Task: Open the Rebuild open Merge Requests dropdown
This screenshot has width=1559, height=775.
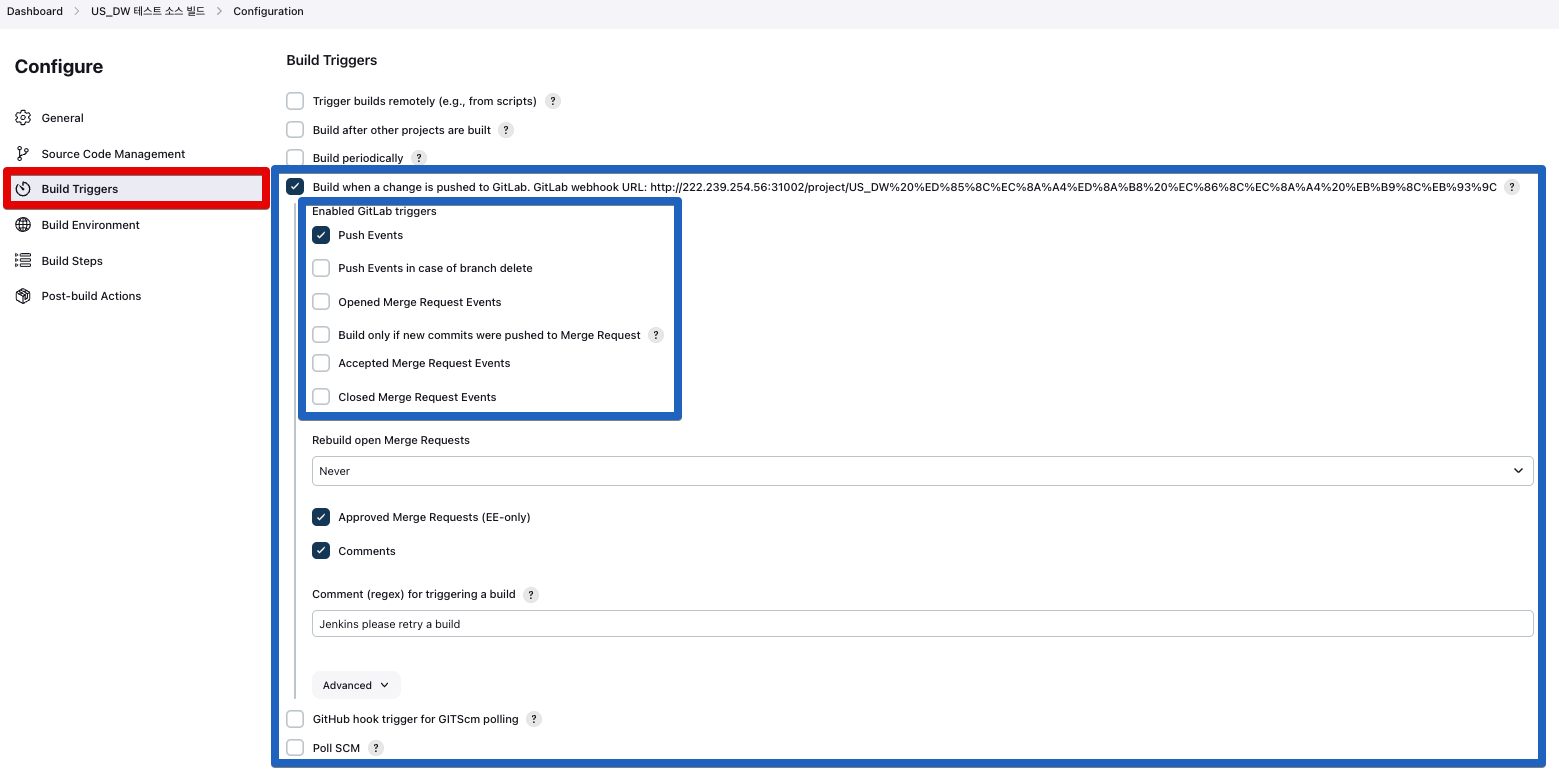Action: click(x=921, y=470)
